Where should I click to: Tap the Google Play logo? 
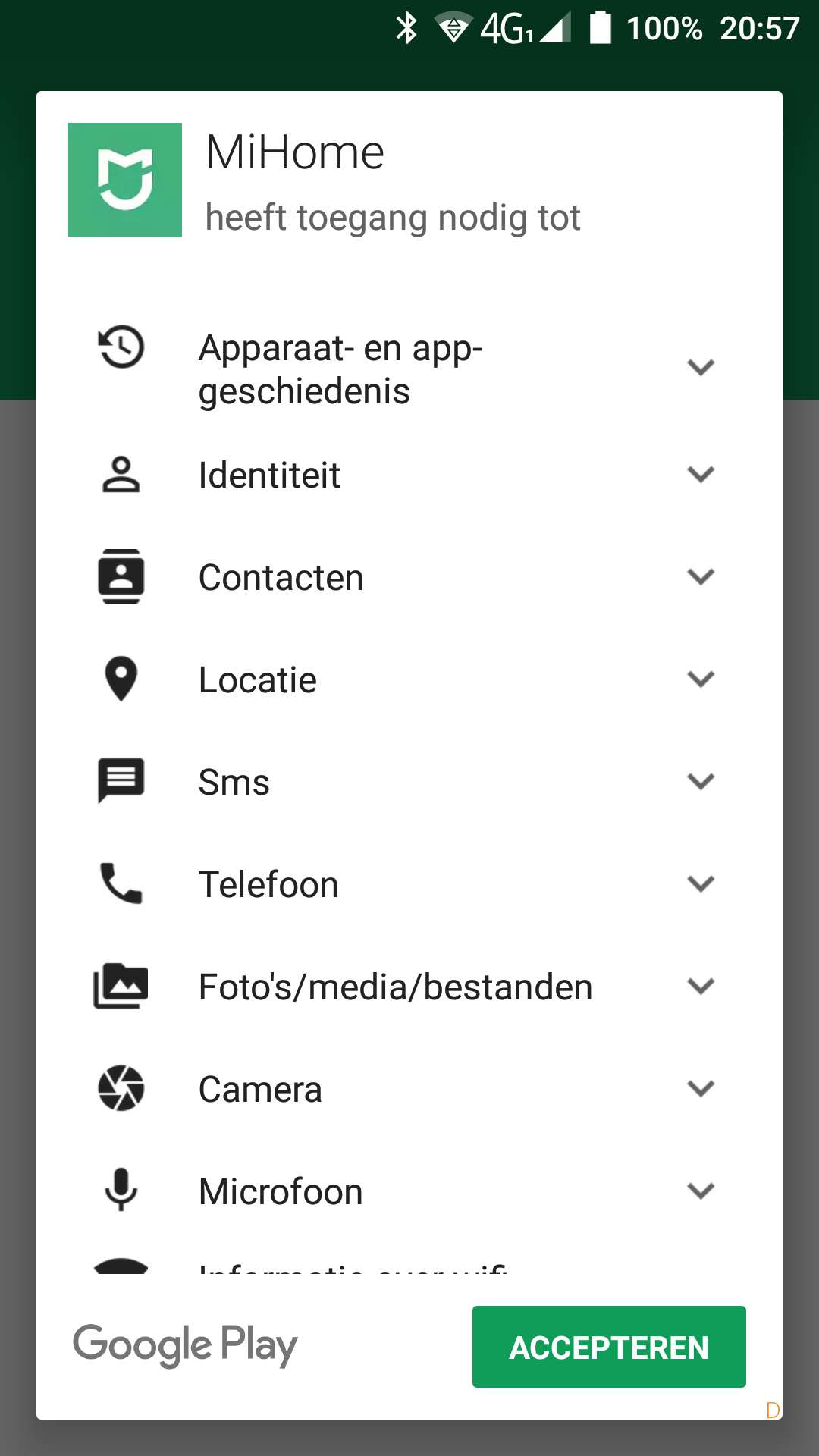(185, 1346)
